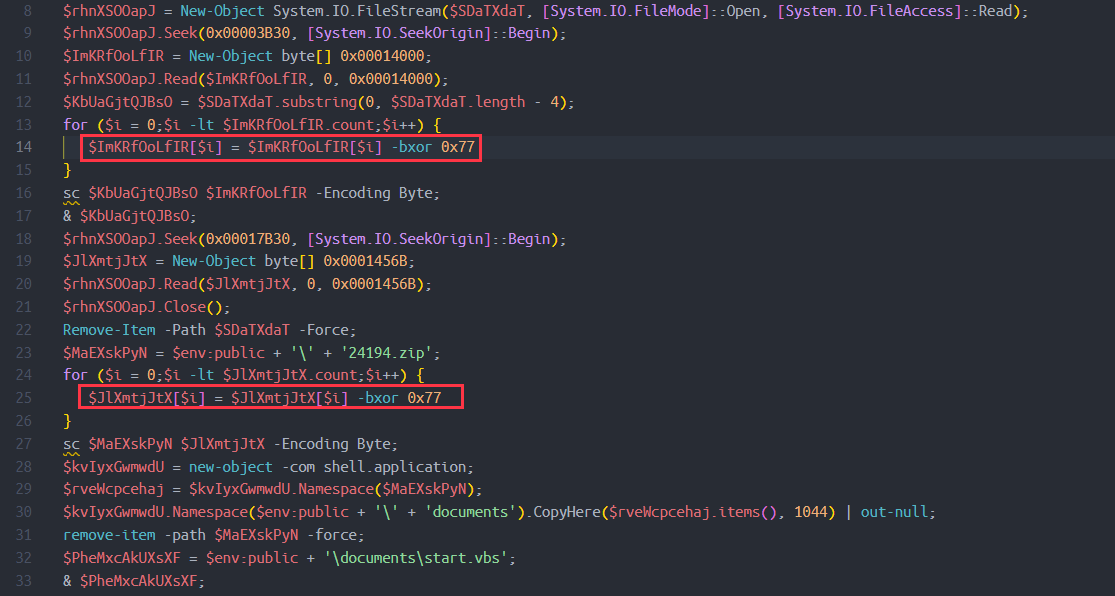Viewport: 1115px width, 596px height.
Task: Click '$rveWcpcehaj' at start of line 29
Action: (113, 489)
